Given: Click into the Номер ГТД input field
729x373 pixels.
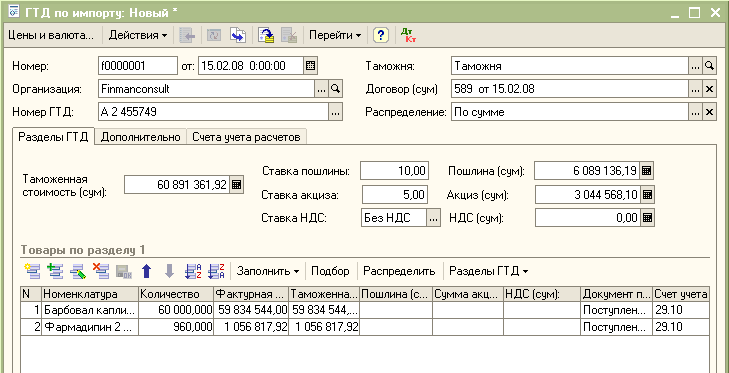Looking at the screenshot, I should click(x=214, y=112).
